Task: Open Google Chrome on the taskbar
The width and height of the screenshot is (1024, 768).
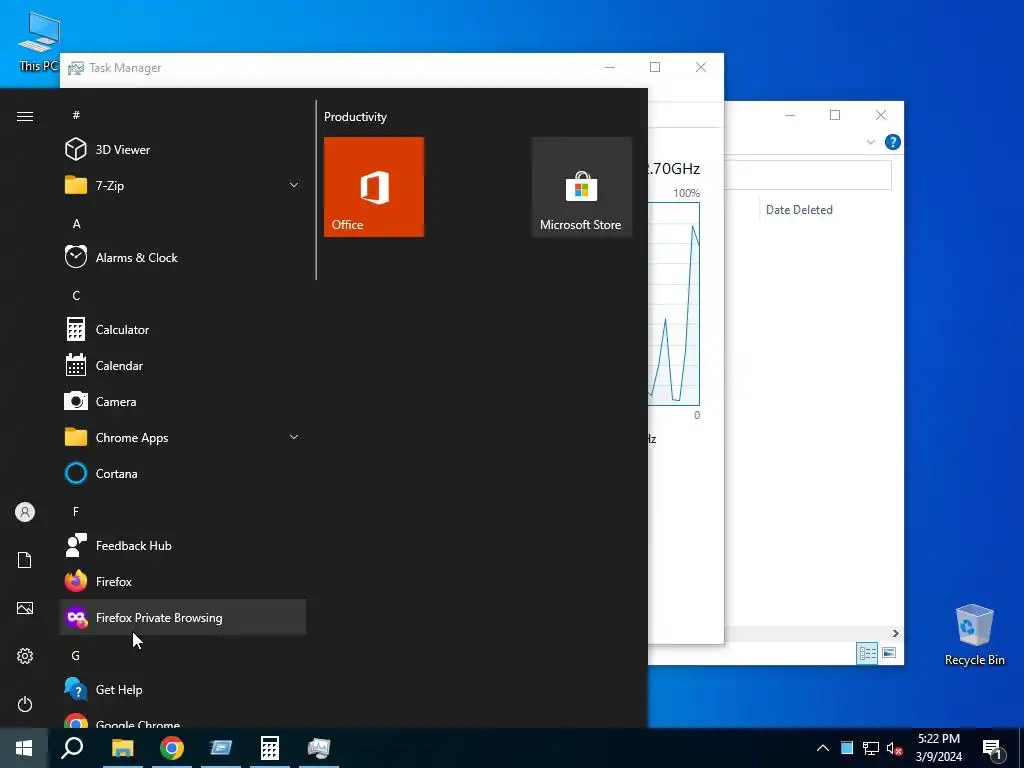Action: 172,748
